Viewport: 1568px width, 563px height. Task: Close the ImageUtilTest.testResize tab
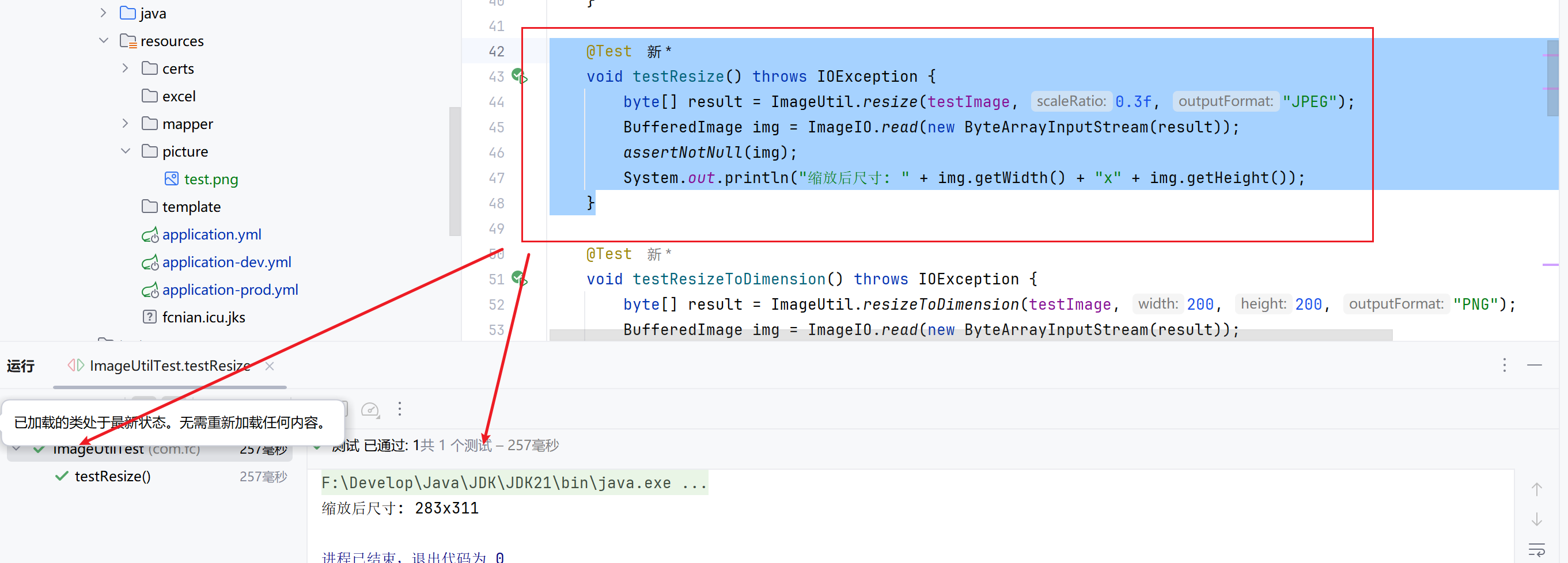click(x=270, y=366)
